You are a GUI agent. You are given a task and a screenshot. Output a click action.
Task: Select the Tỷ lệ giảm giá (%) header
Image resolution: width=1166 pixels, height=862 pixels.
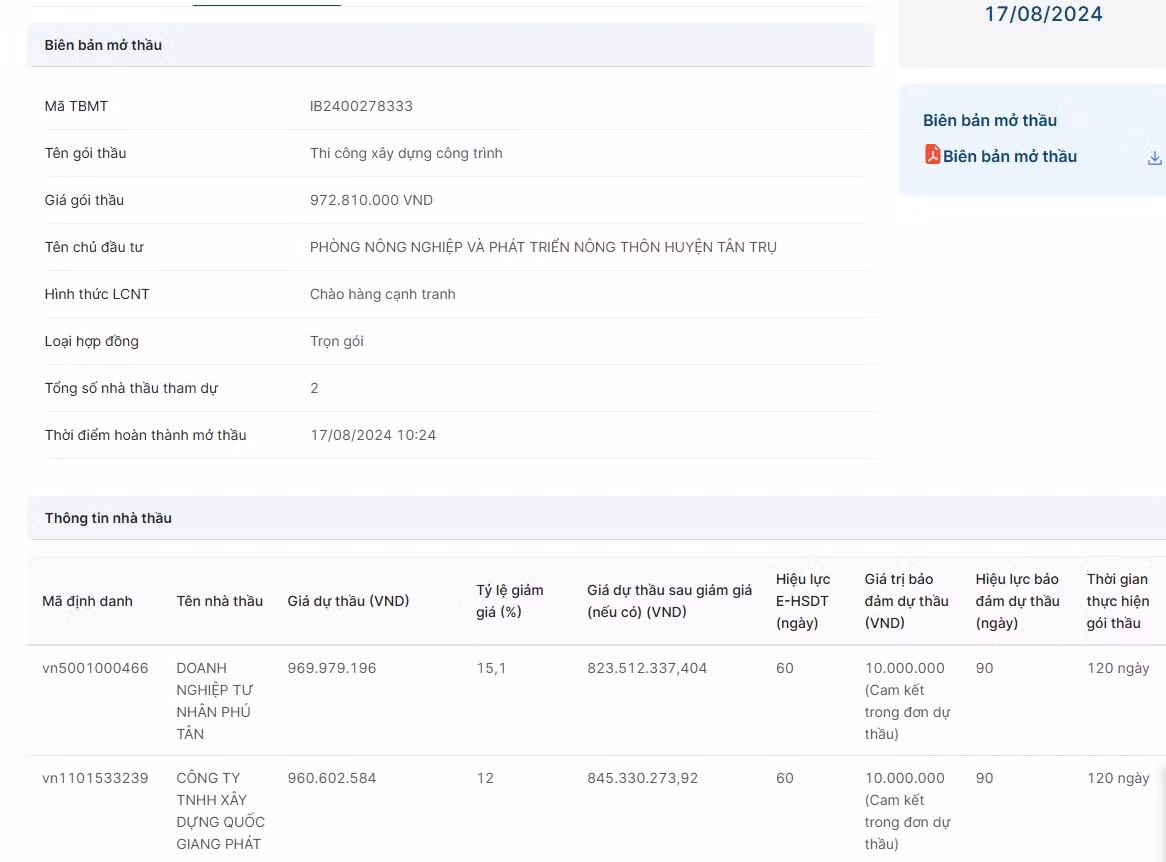tap(509, 601)
